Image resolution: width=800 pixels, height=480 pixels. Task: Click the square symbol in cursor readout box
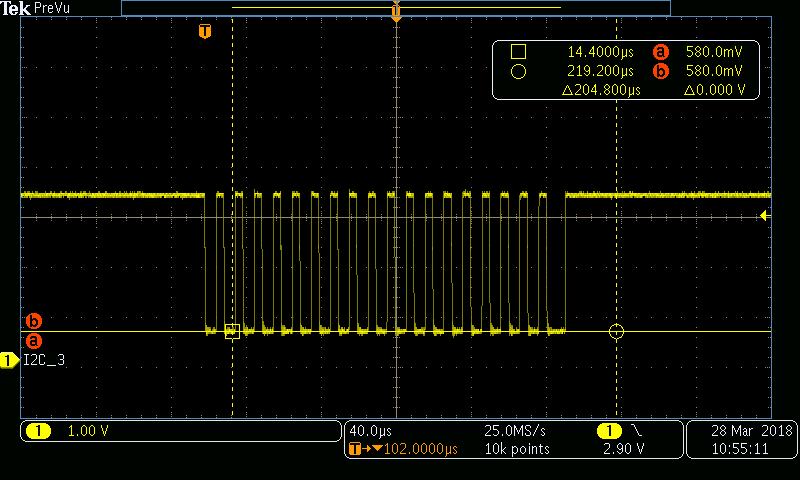point(518,52)
